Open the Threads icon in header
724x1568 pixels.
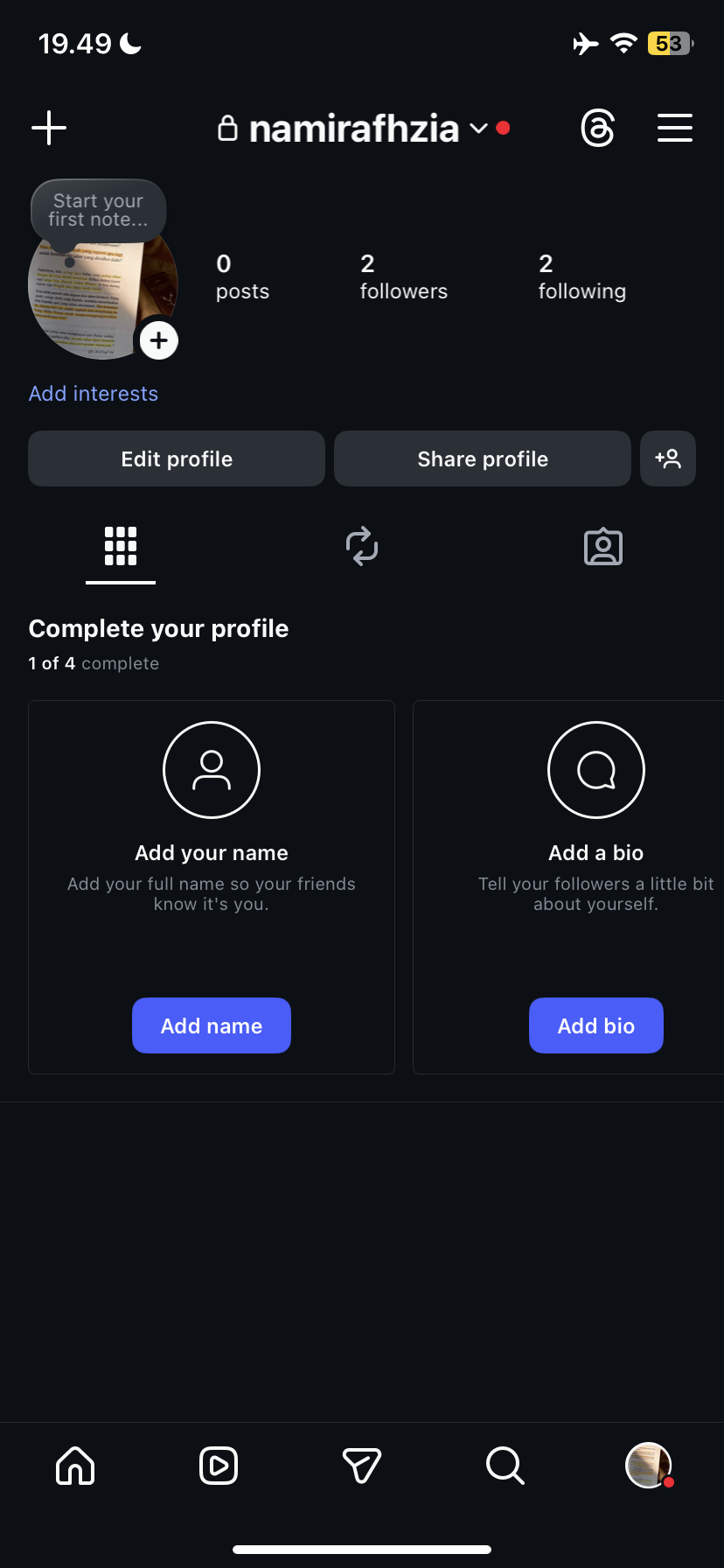click(598, 129)
